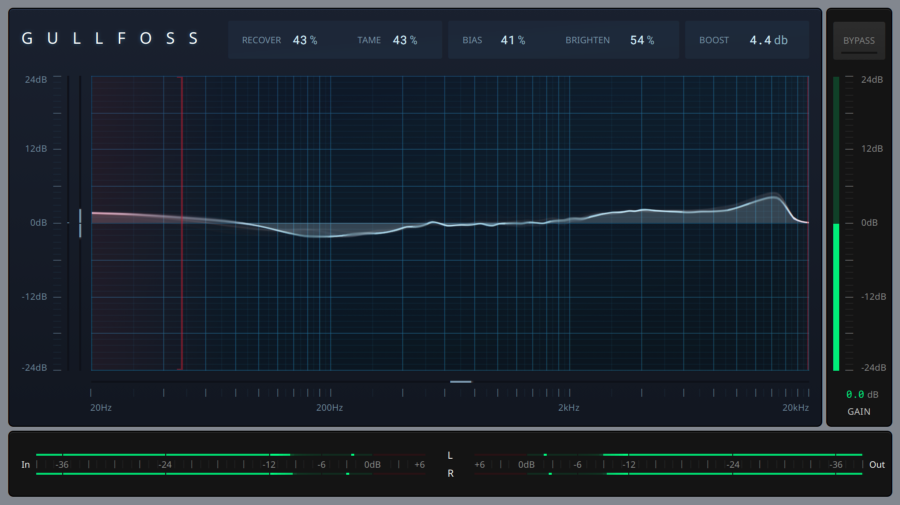Click the Bias 41 % value
Screen dimensions: 900x505
point(513,40)
